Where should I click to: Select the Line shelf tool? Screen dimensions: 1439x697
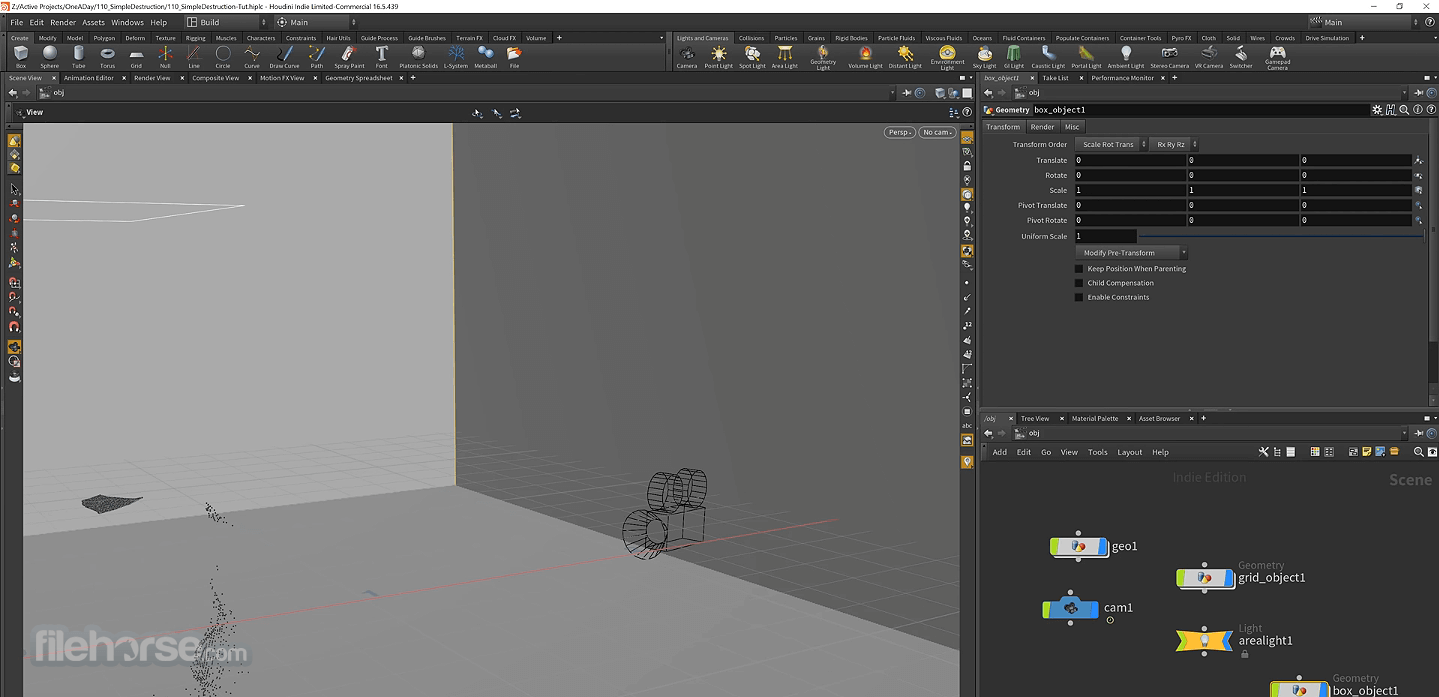click(x=194, y=56)
